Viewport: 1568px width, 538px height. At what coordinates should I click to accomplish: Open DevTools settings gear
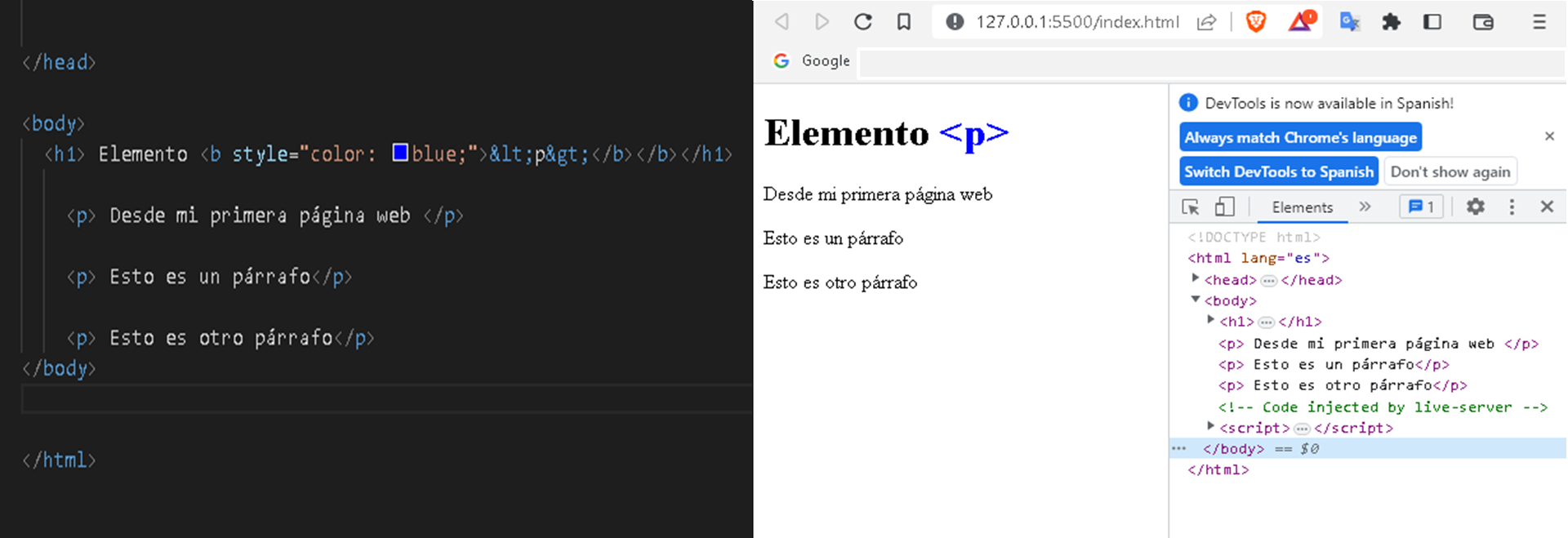(x=1475, y=207)
